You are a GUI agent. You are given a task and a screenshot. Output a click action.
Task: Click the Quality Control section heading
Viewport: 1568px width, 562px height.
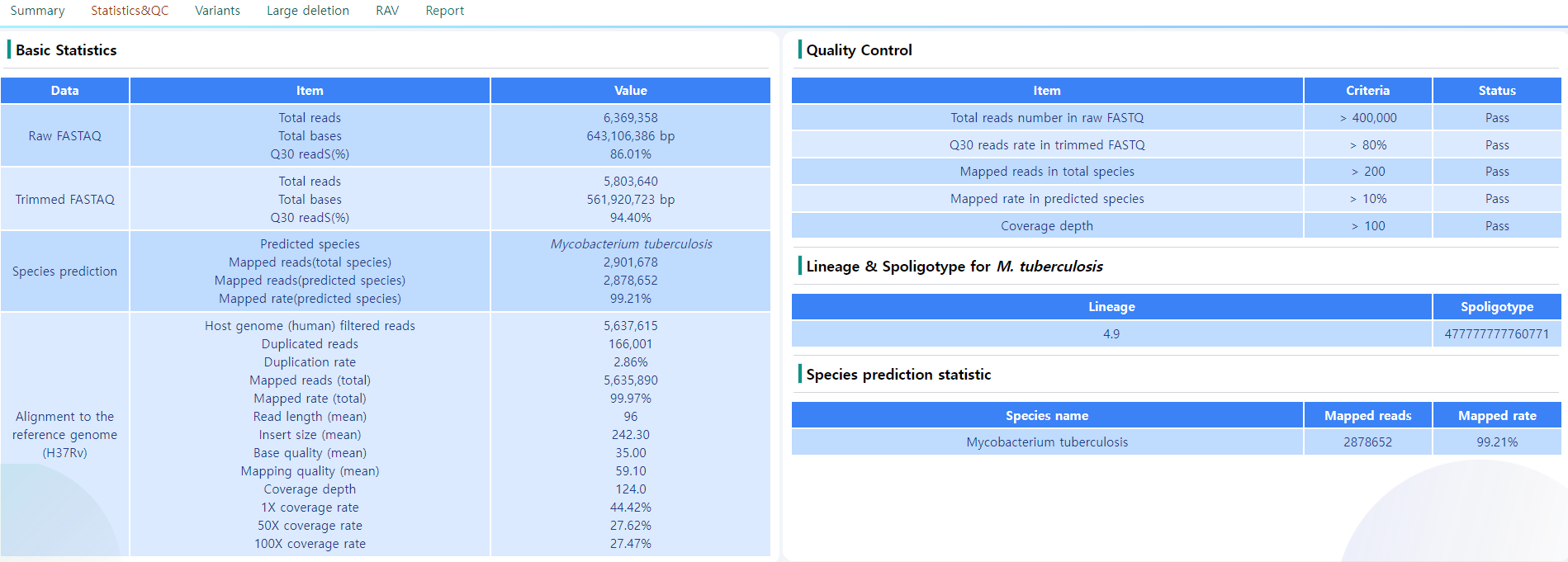859,50
